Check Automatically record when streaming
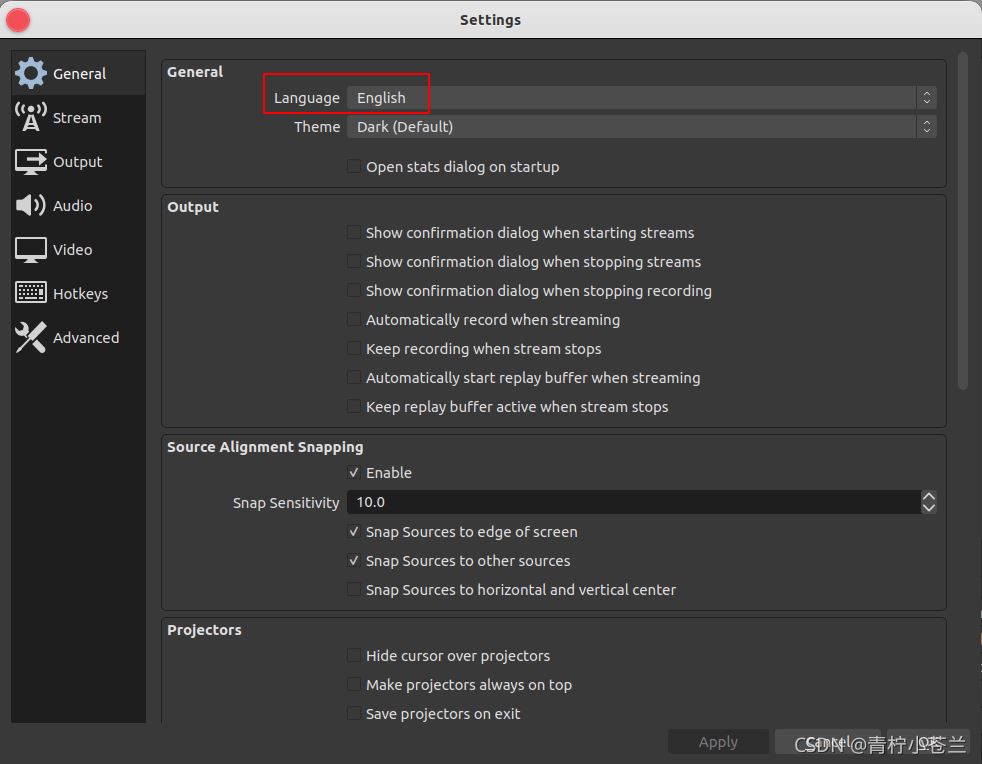 (353, 319)
